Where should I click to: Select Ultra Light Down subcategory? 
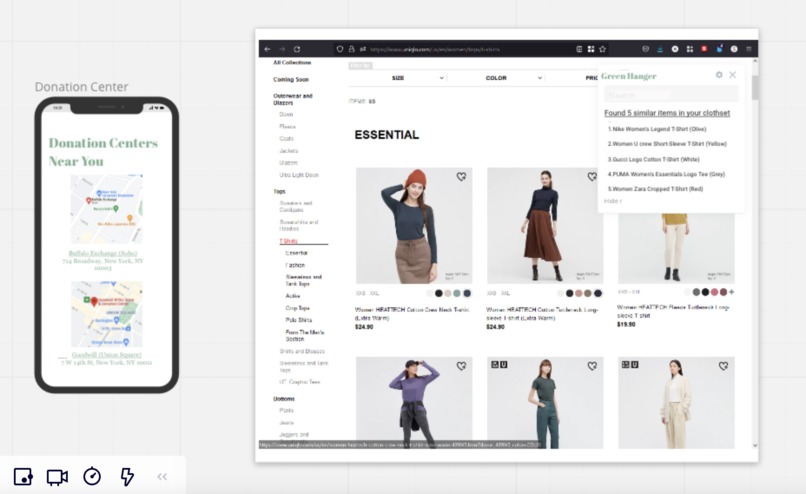[x=299, y=175]
